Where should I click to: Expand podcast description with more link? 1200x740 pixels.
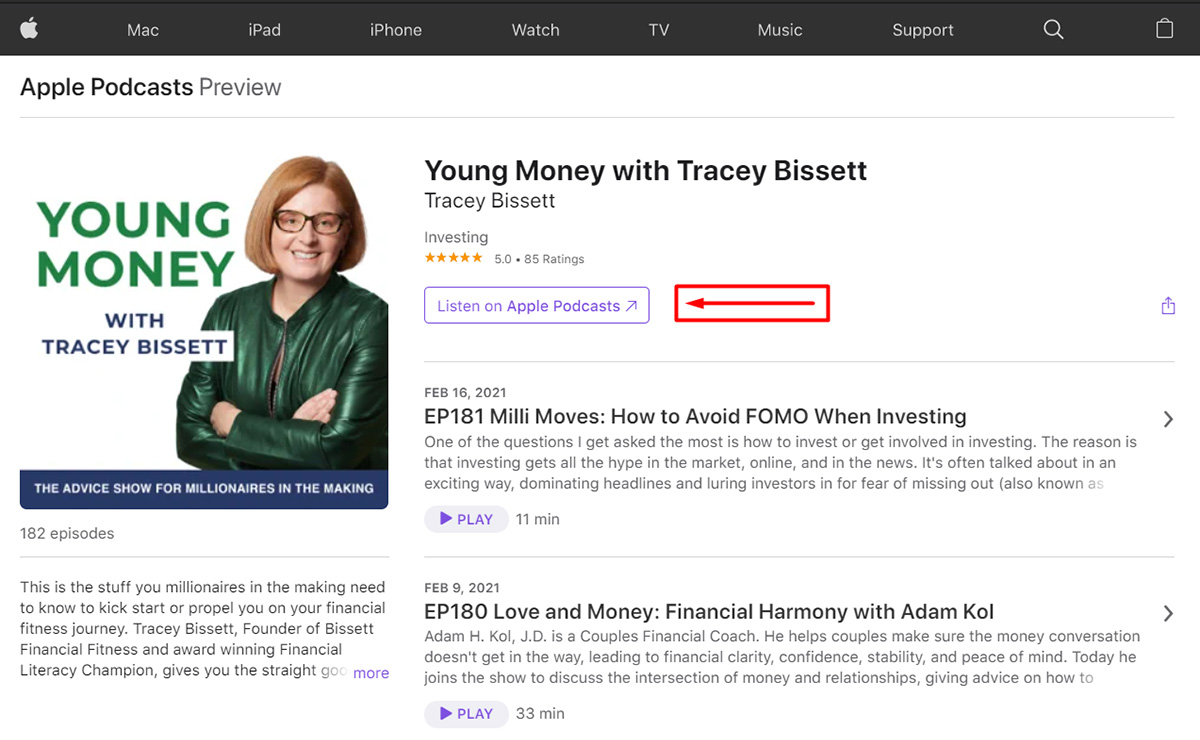pyautogui.click(x=370, y=673)
